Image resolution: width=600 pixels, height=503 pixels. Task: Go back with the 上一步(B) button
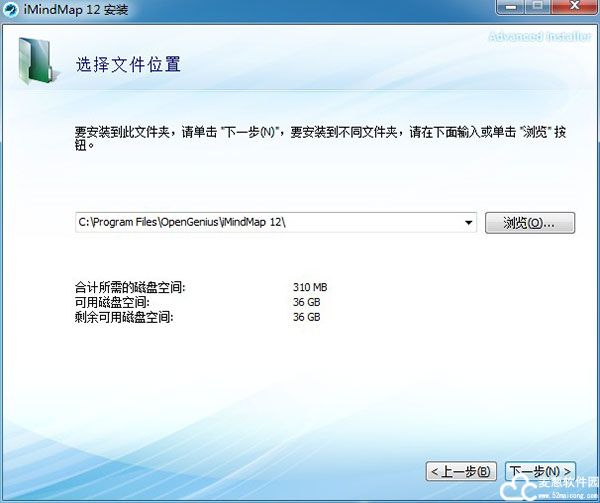461,471
